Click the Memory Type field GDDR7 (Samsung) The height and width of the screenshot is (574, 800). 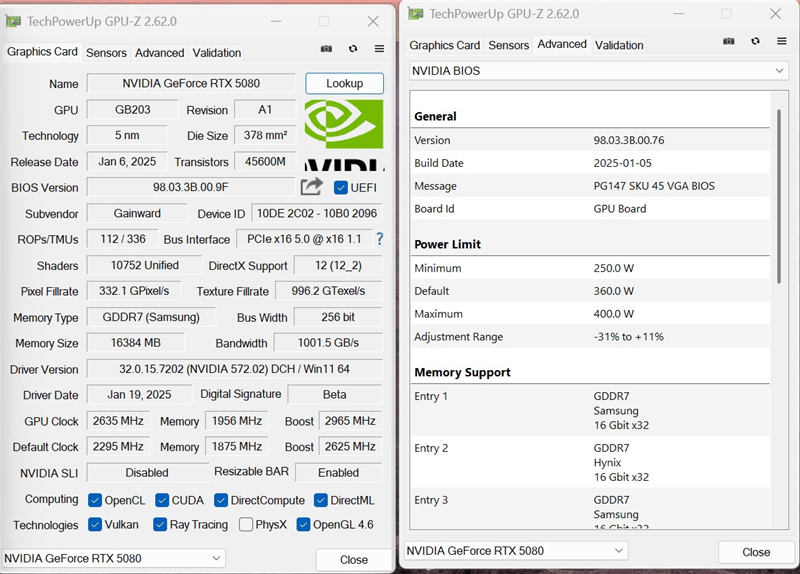pos(151,317)
